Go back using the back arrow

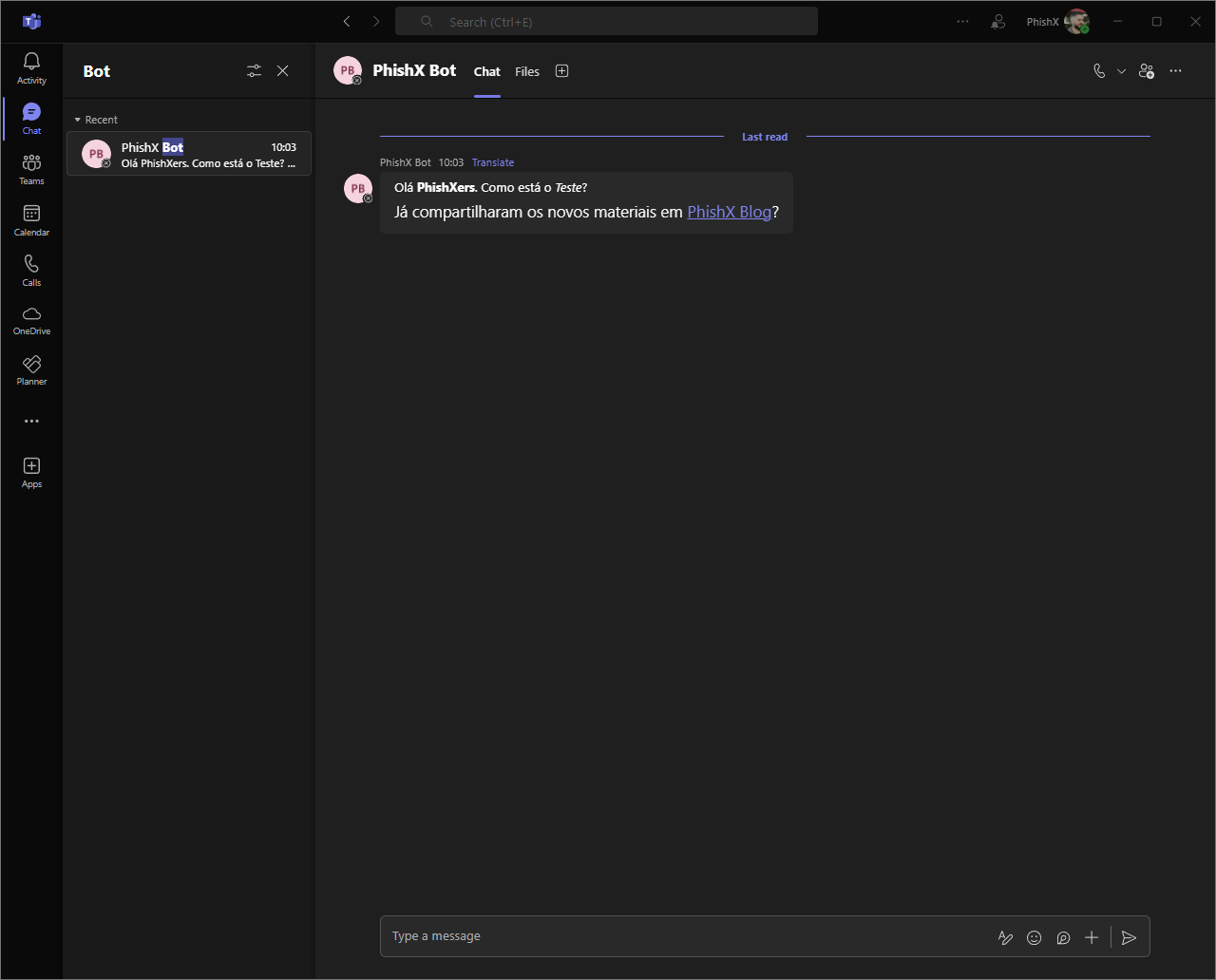click(347, 21)
